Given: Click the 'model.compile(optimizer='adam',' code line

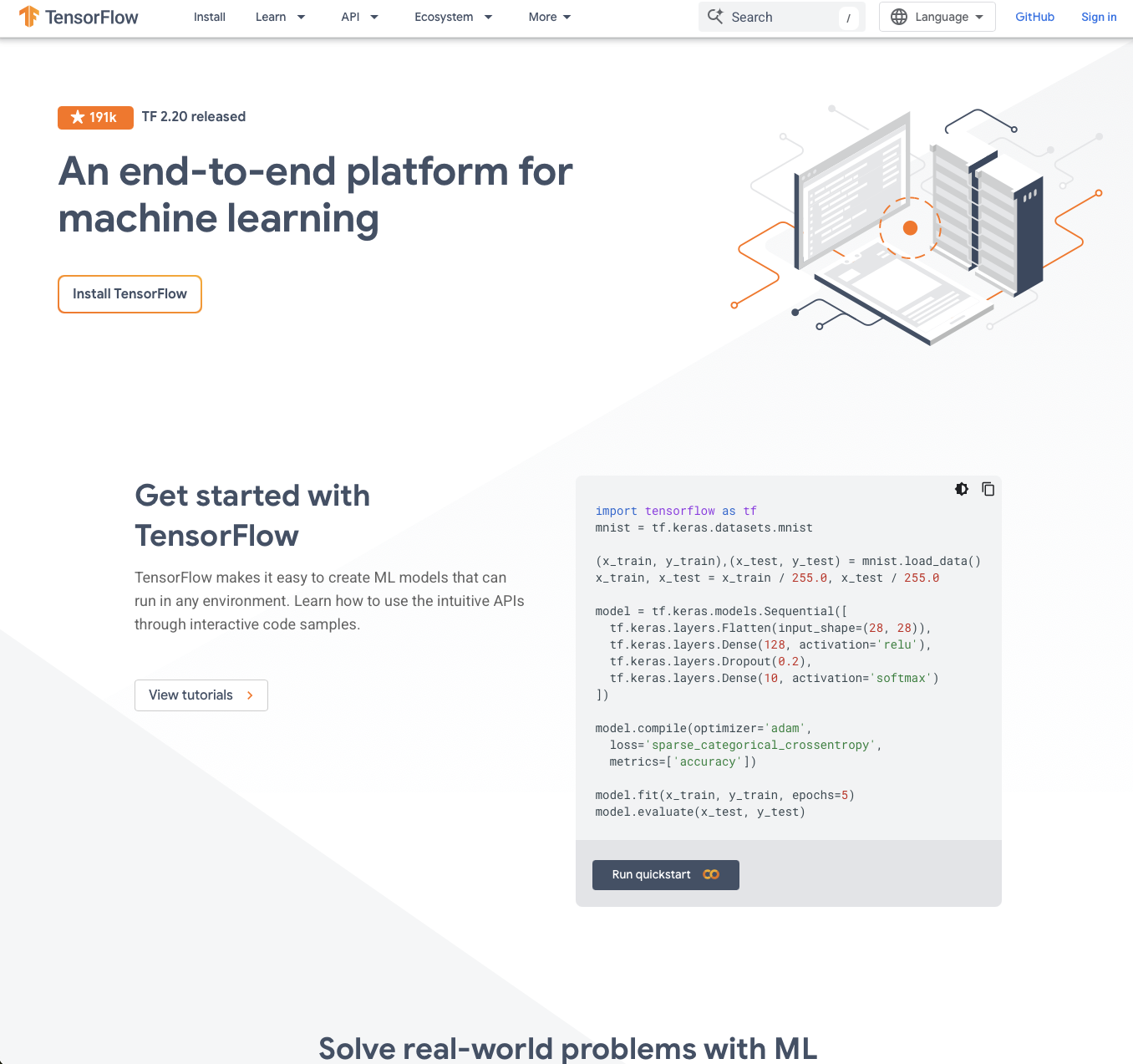Looking at the screenshot, I should click(x=703, y=728).
